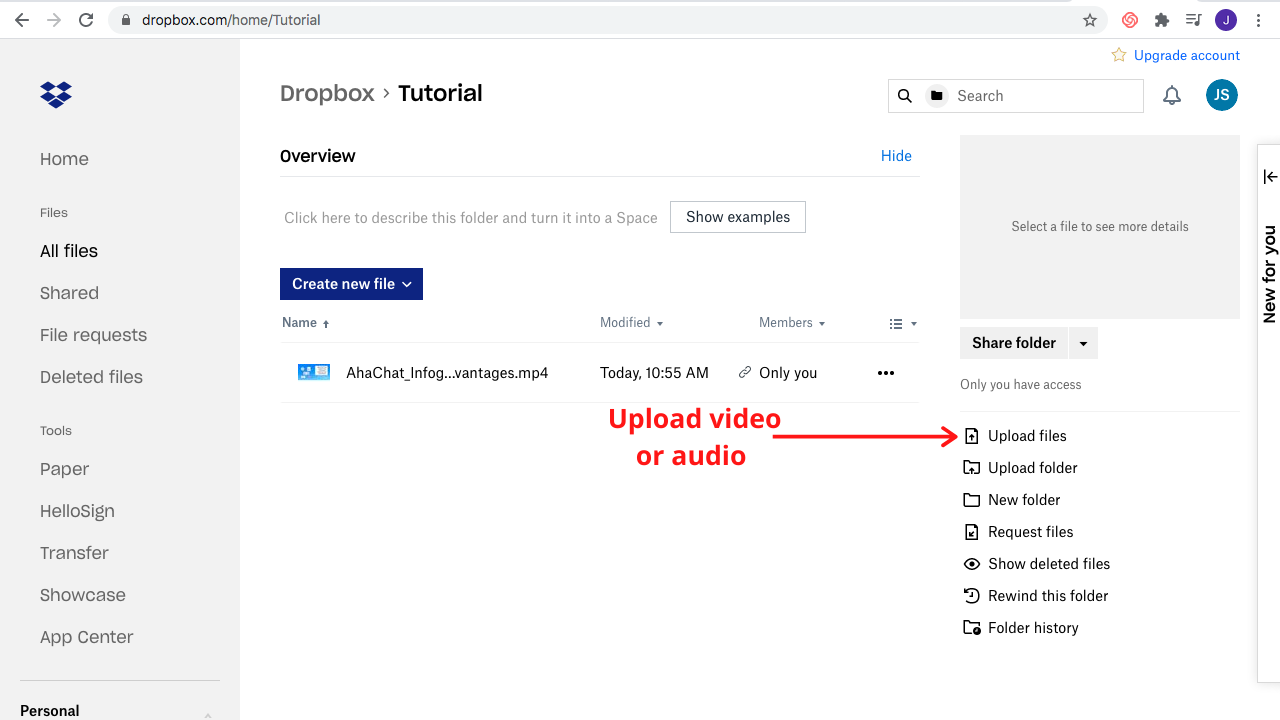Click the search magnifier icon
This screenshot has height=720, width=1280.
pyautogui.click(x=905, y=96)
